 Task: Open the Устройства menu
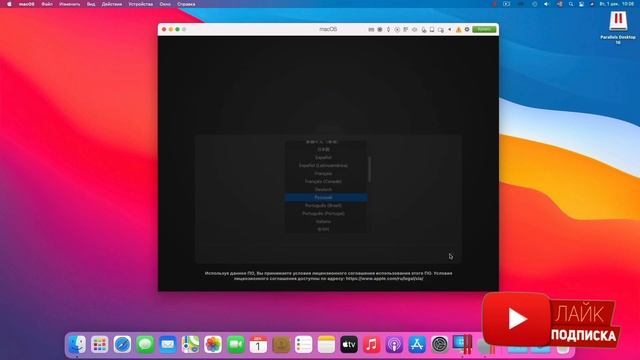click(141, 4)
